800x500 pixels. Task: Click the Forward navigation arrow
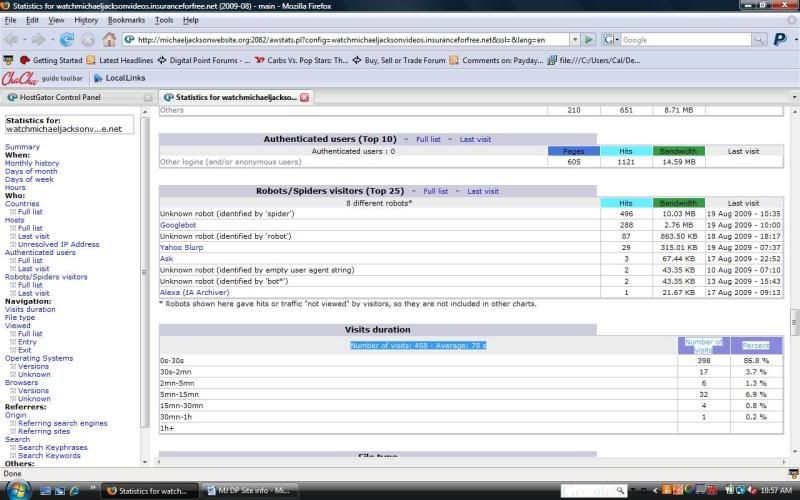38,39
